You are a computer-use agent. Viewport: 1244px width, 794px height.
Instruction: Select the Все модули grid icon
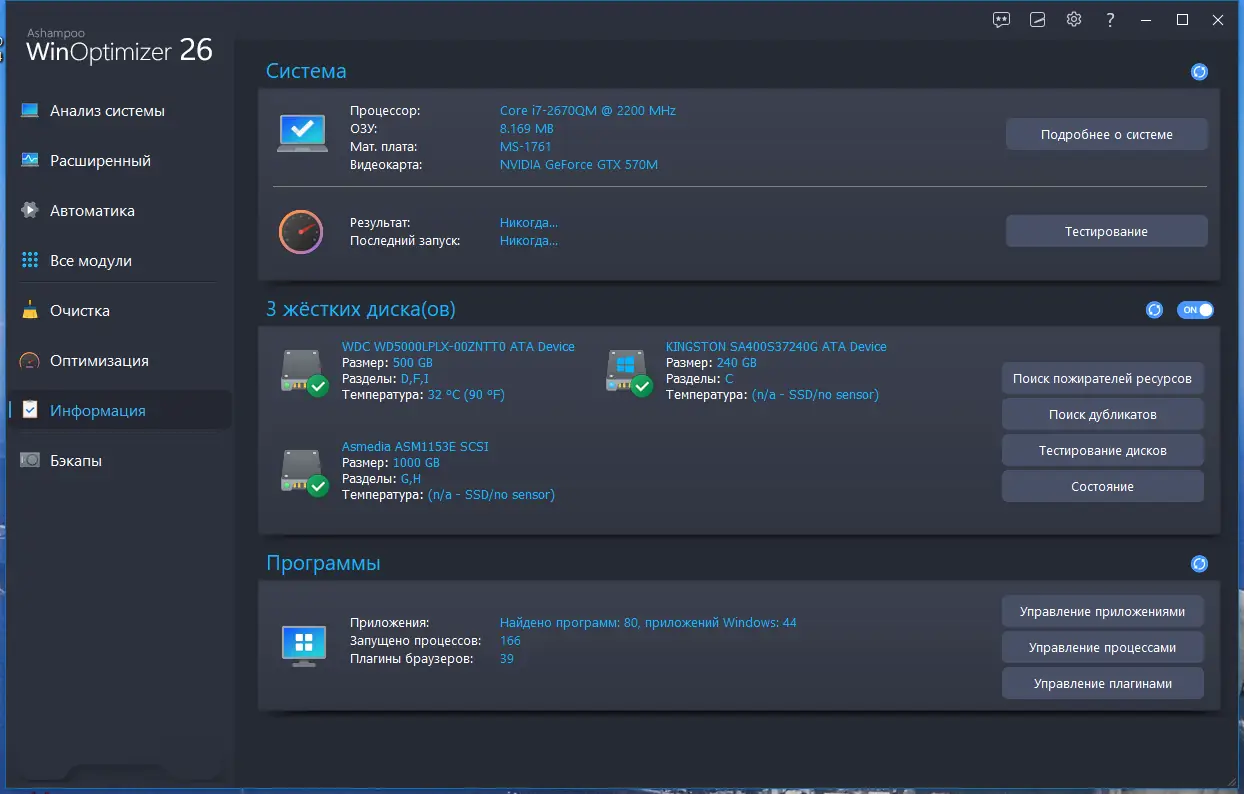pyautogui.click(x=29, y=260)
